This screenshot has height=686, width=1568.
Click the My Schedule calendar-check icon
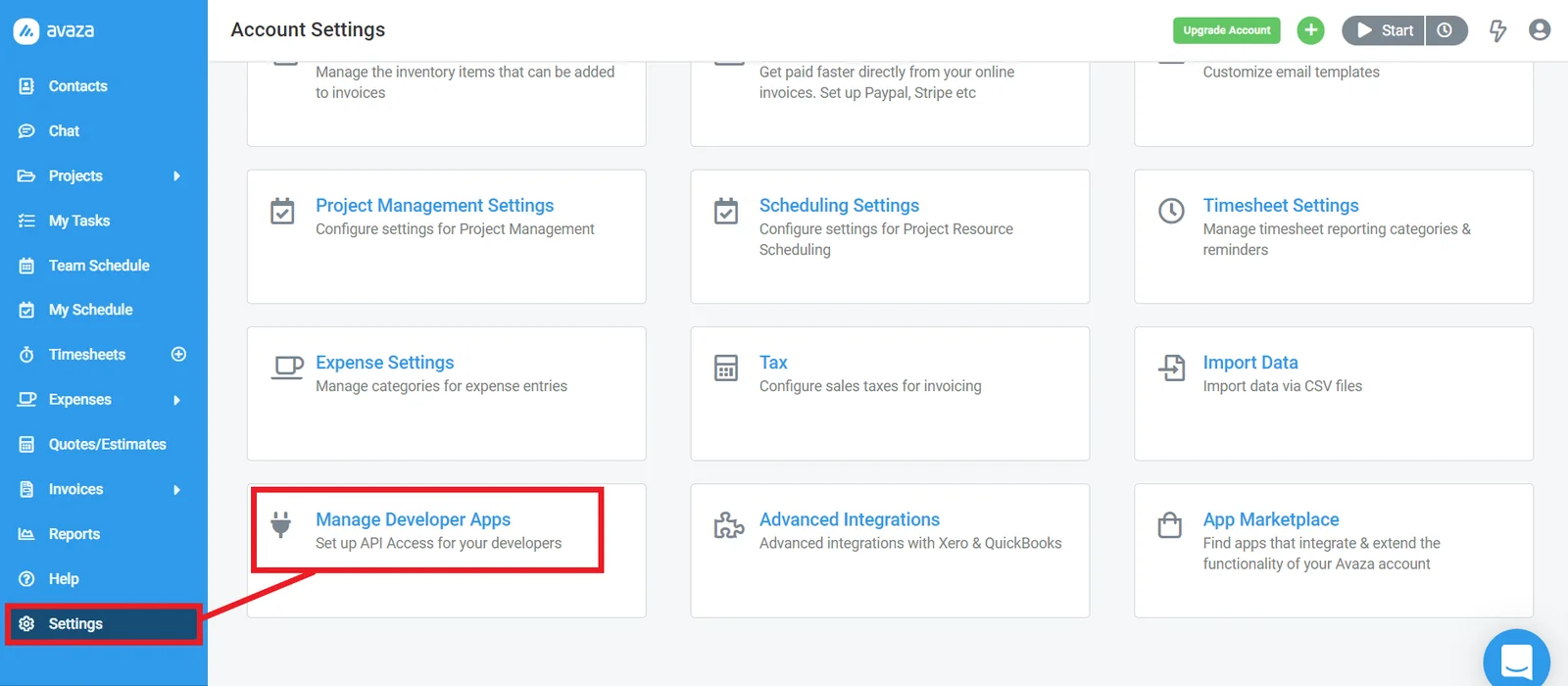pyautogui.click(x=26, y=310)
